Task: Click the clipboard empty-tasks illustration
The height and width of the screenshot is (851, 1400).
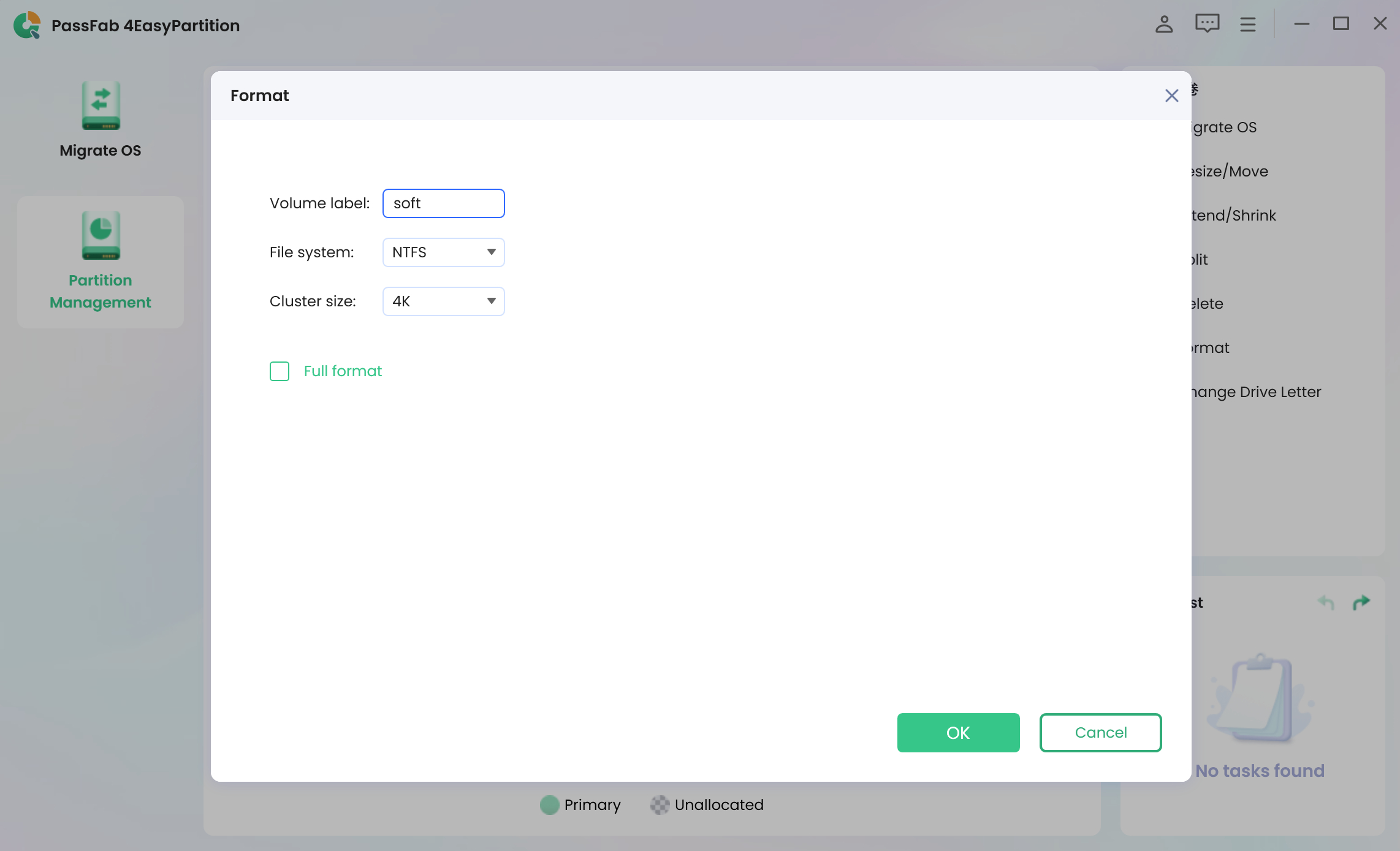Action: click(1260, 698)
